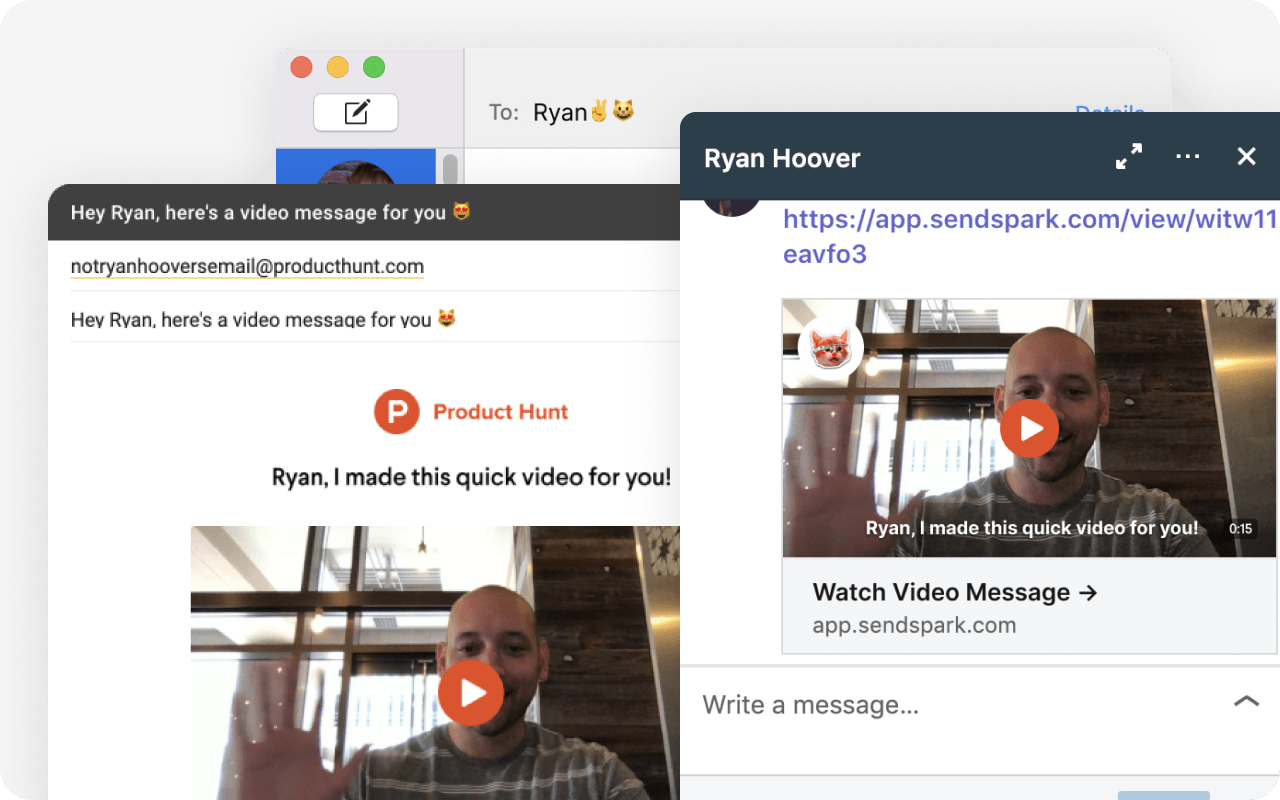Click the Messages sidebar scrollbar
1280x800 pixels.
pos(450,168)
